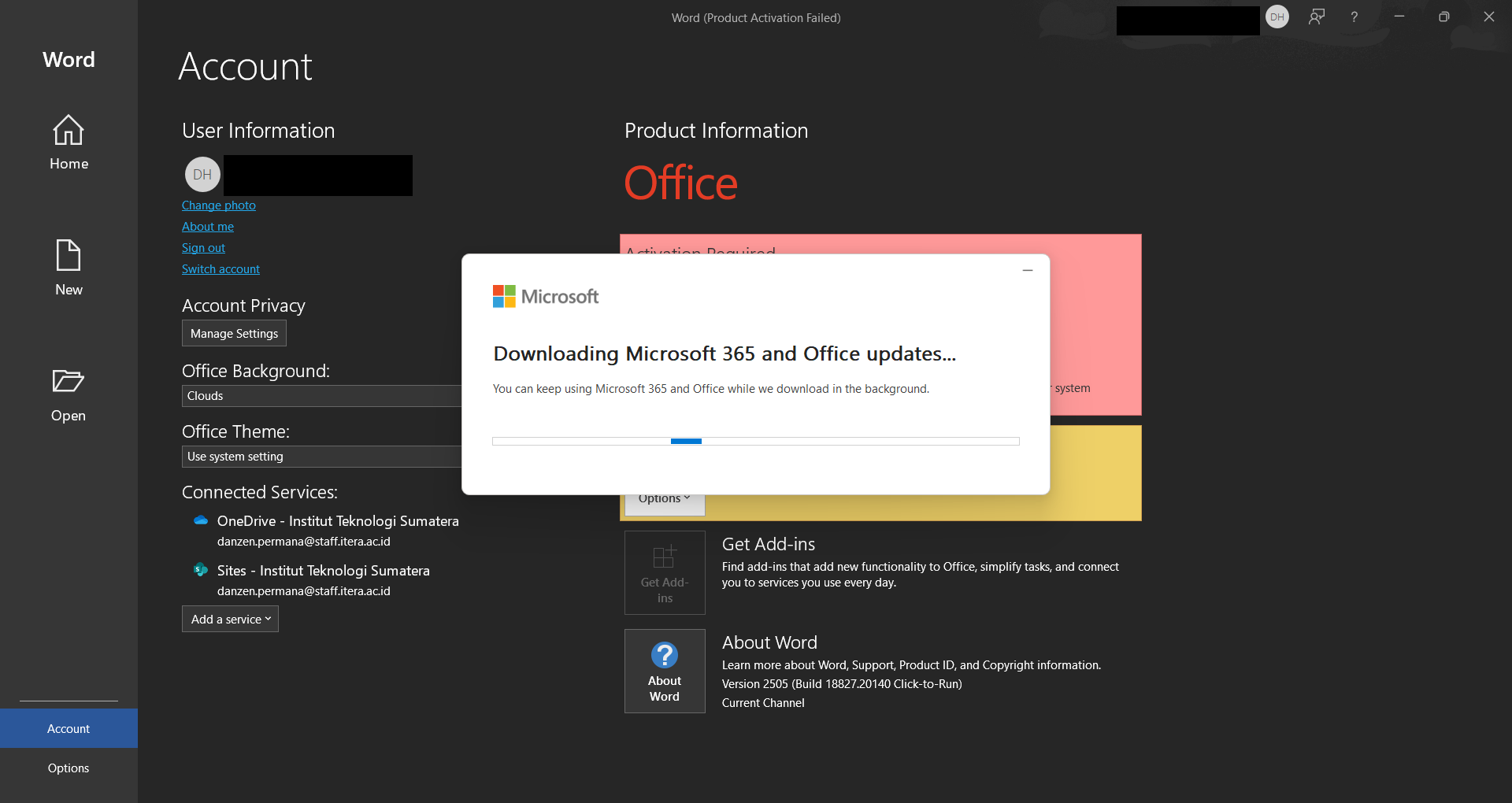Click the Get Add-ins icon
The height and width of the screenshot is (803, 1512).
click(x=664, y=557)
